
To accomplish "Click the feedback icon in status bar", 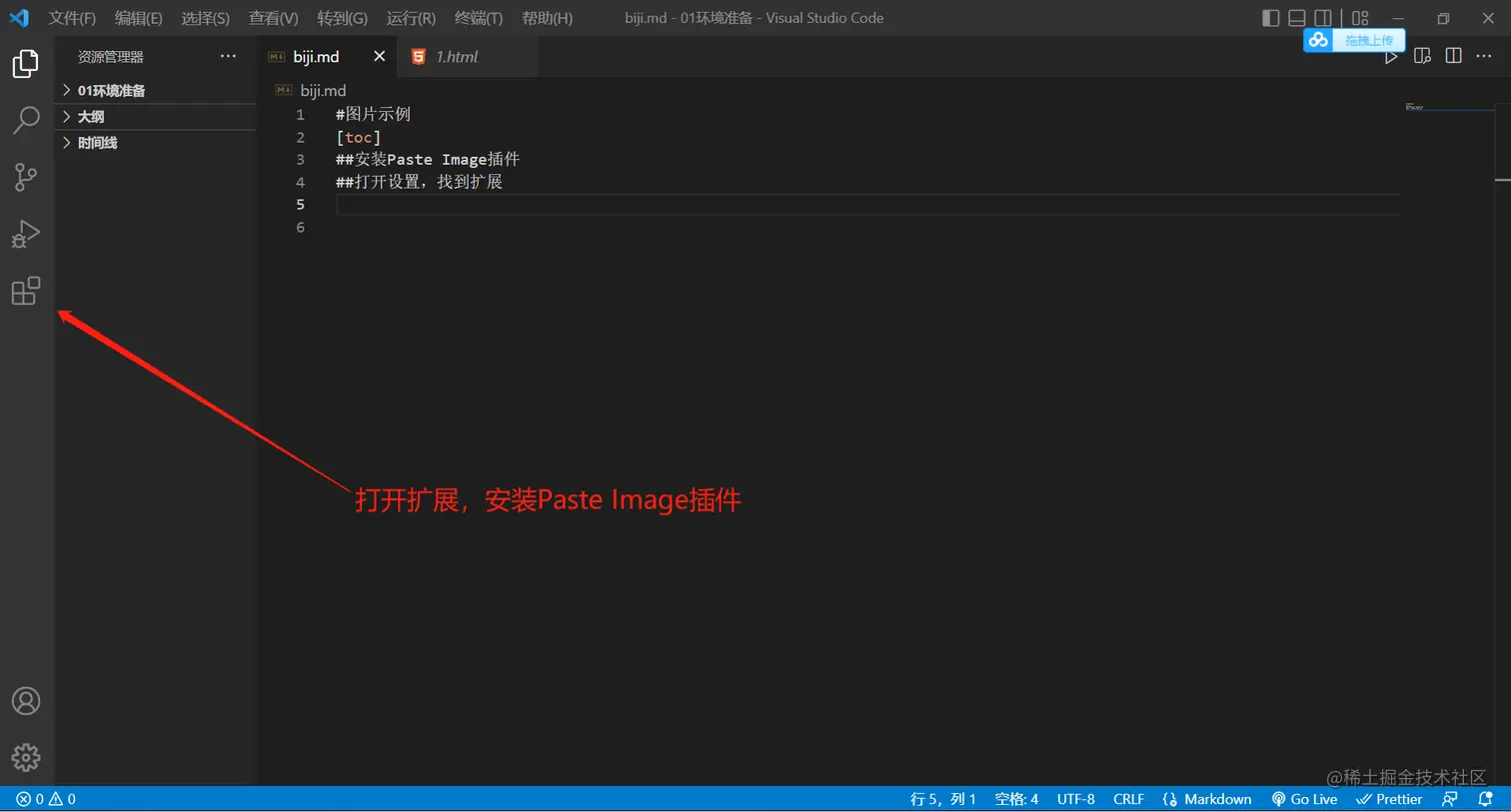I will [x=1450, y=799].
